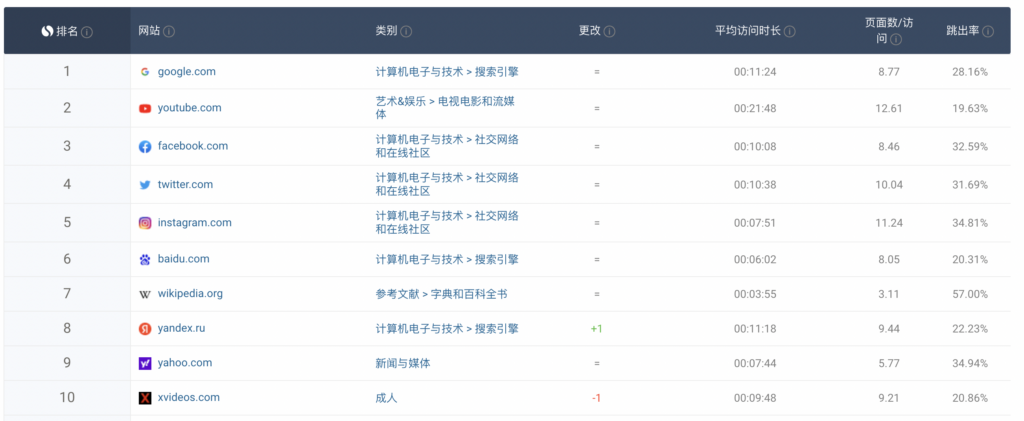This screenshot has height=421, width=1024.
Task: Click the 平均访问时长 column header label
Action: point(748,31)
